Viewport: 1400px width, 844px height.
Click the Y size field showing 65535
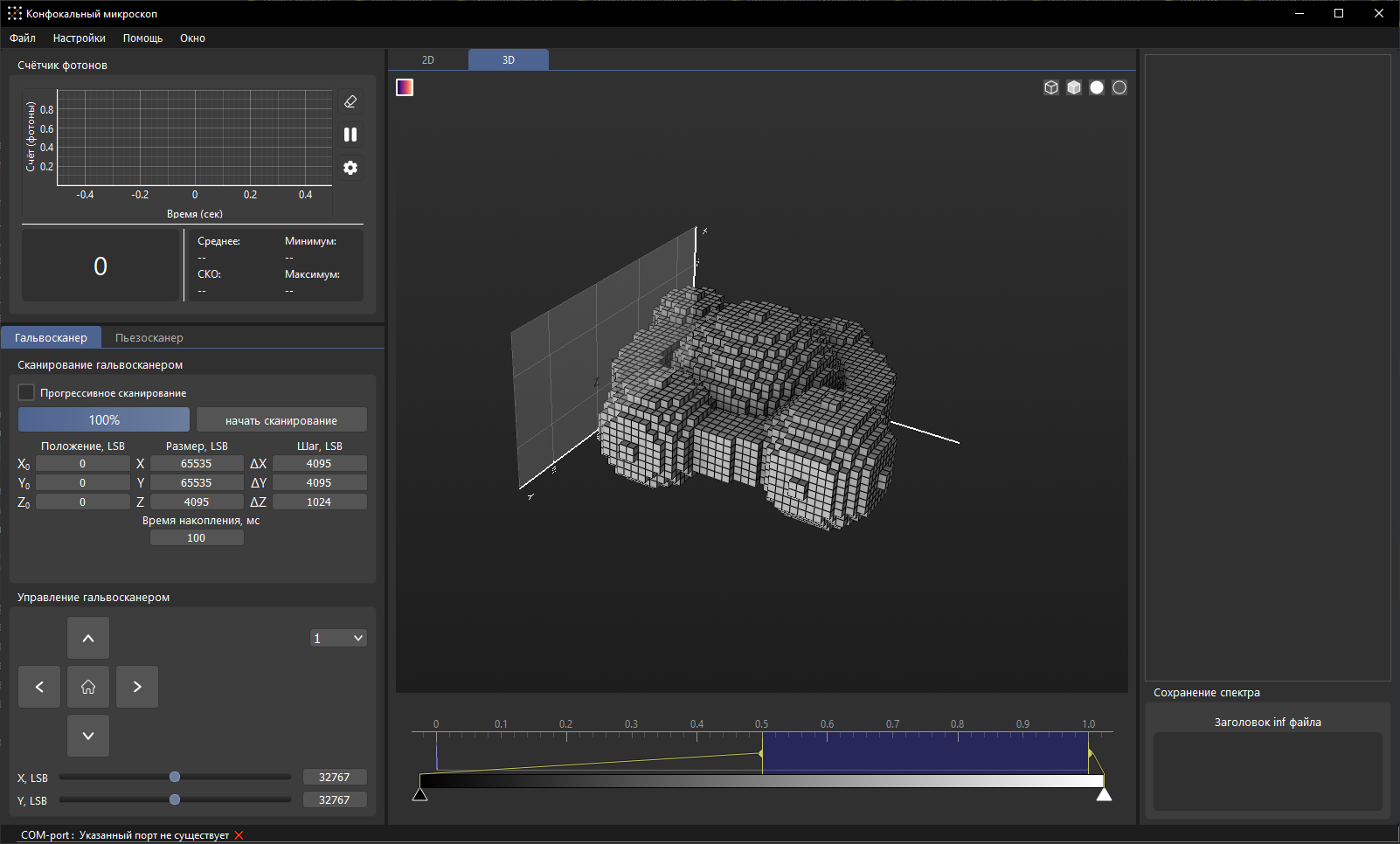click(x=197, y=483)
